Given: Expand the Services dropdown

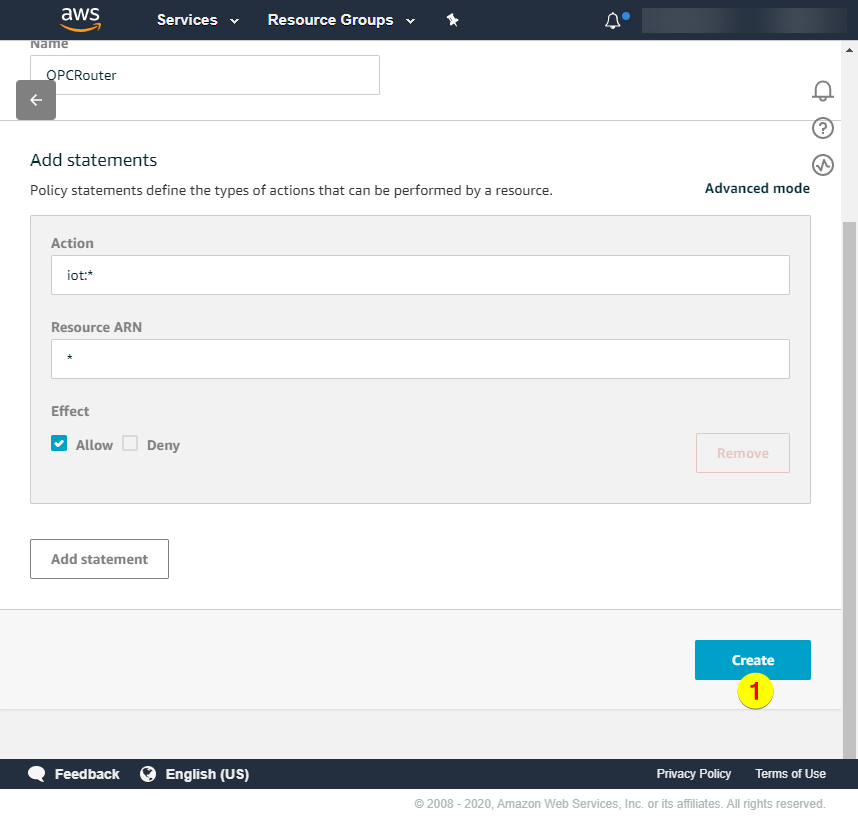Looking at the screenshot, I should (197, 19).
